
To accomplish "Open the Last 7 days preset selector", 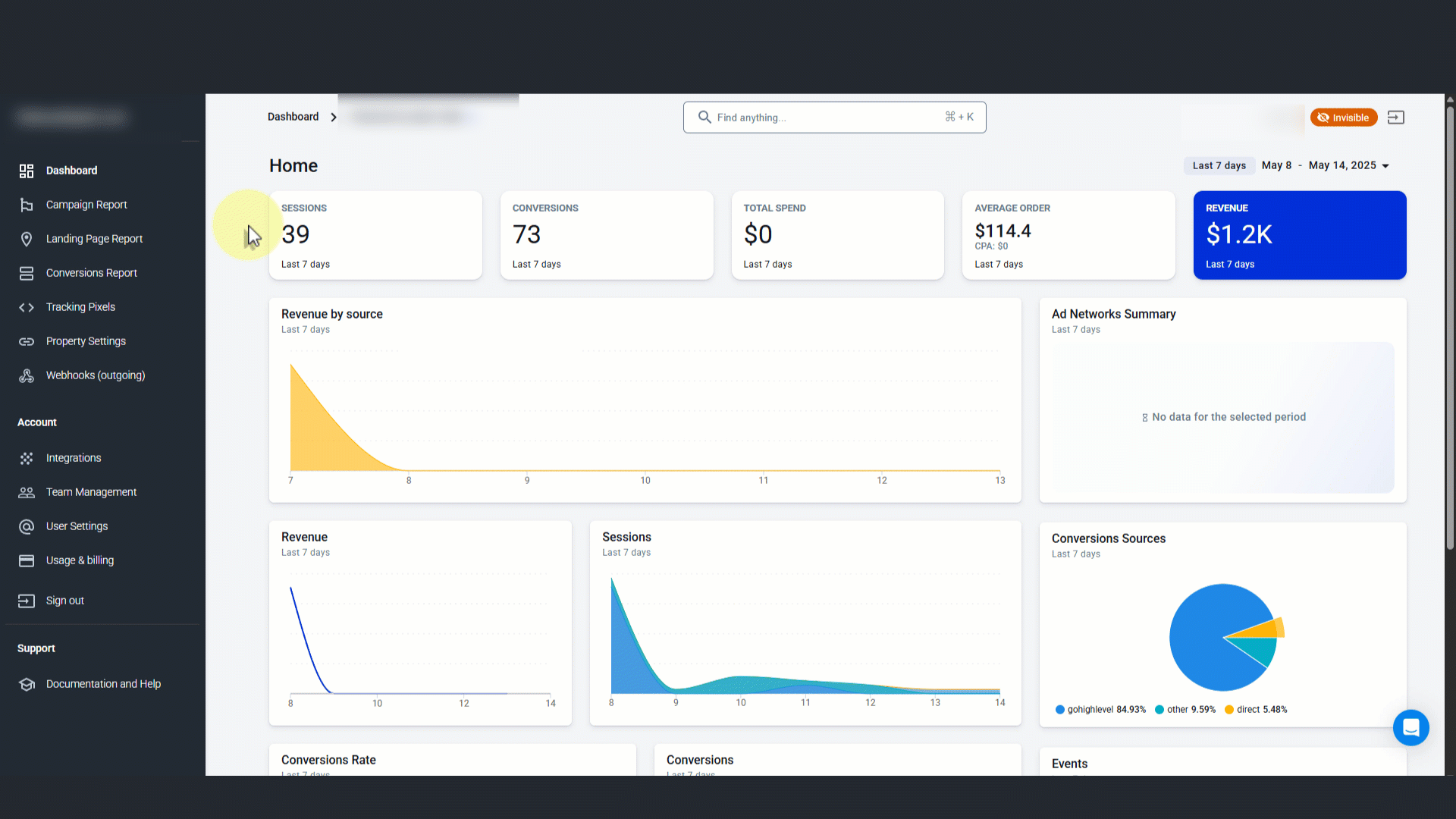I will tap(1219, 166).
